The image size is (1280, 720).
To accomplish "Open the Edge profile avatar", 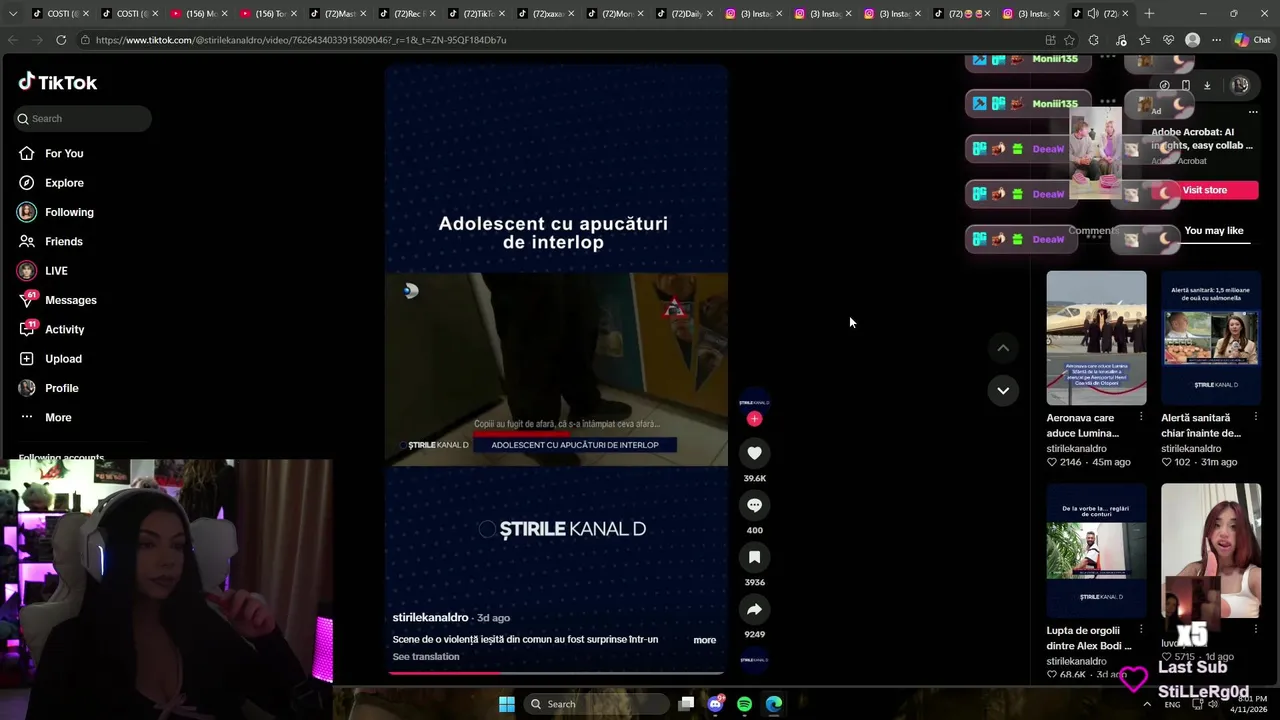I will pos(1192,40).
